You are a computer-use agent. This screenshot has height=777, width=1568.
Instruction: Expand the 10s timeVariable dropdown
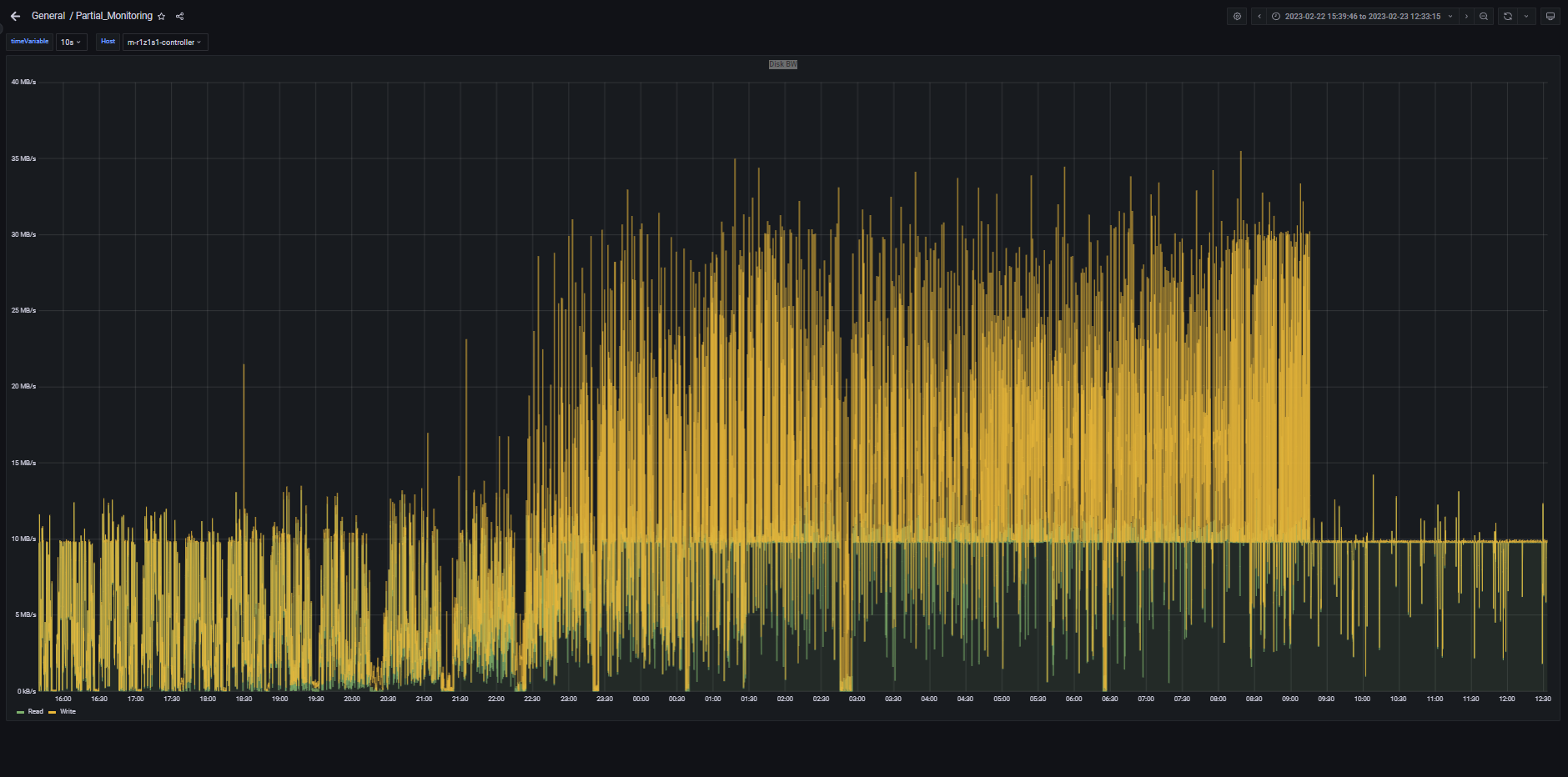[x=71, y=42]
